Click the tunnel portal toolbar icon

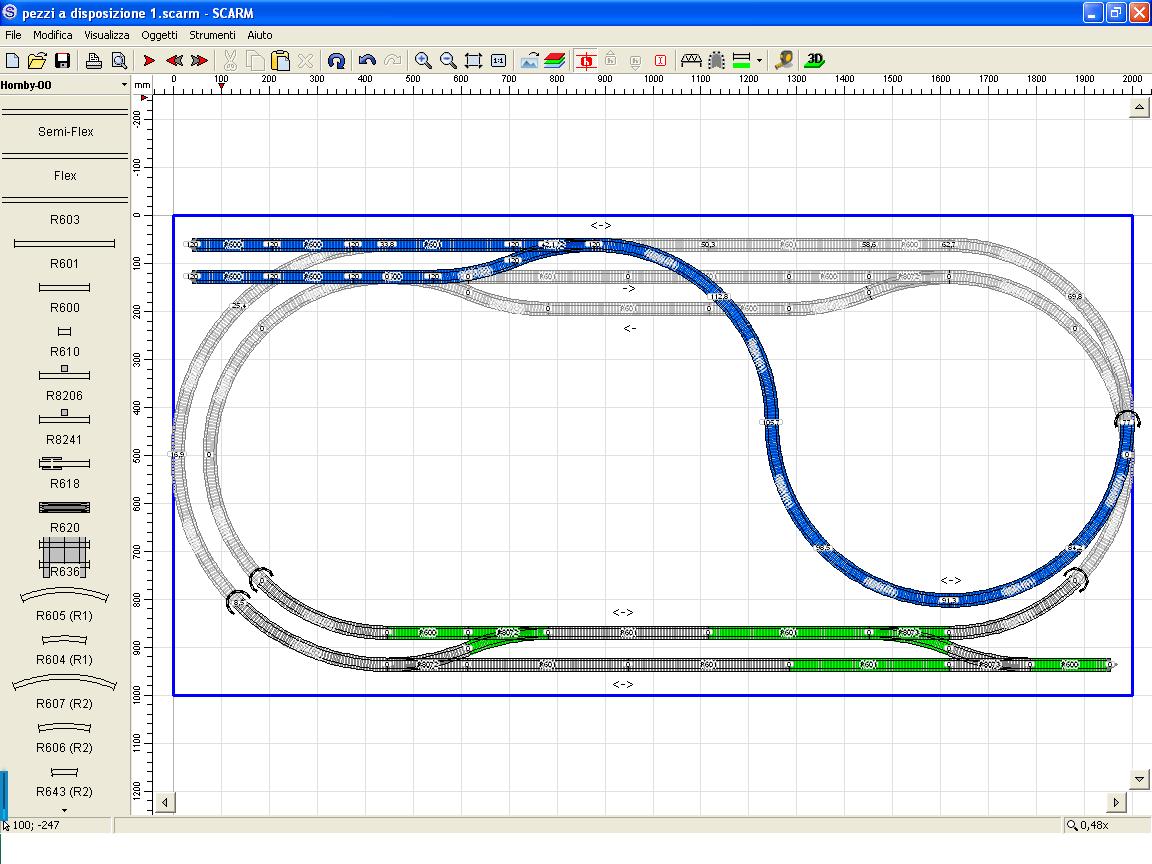coord(716,60)
